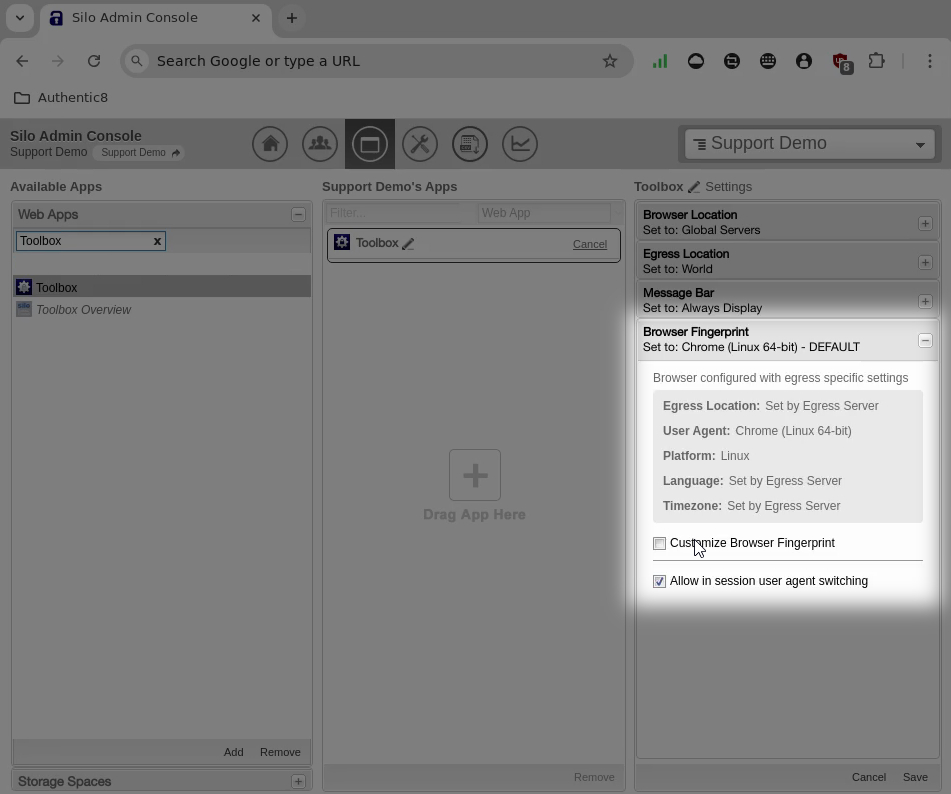Open the Chrome three-dot menu
This screenshot has height=794, width=951.
click(x=929, y=61)
